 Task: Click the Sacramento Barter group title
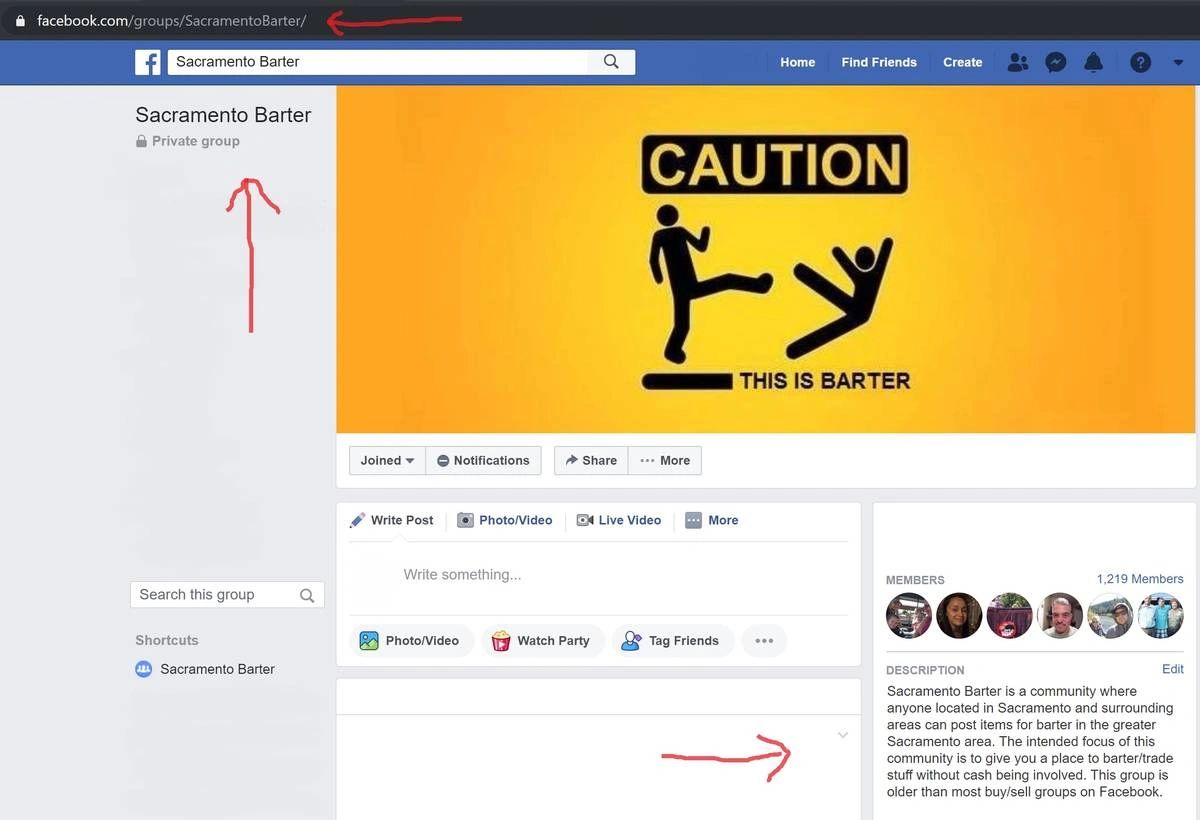[223, 115]
